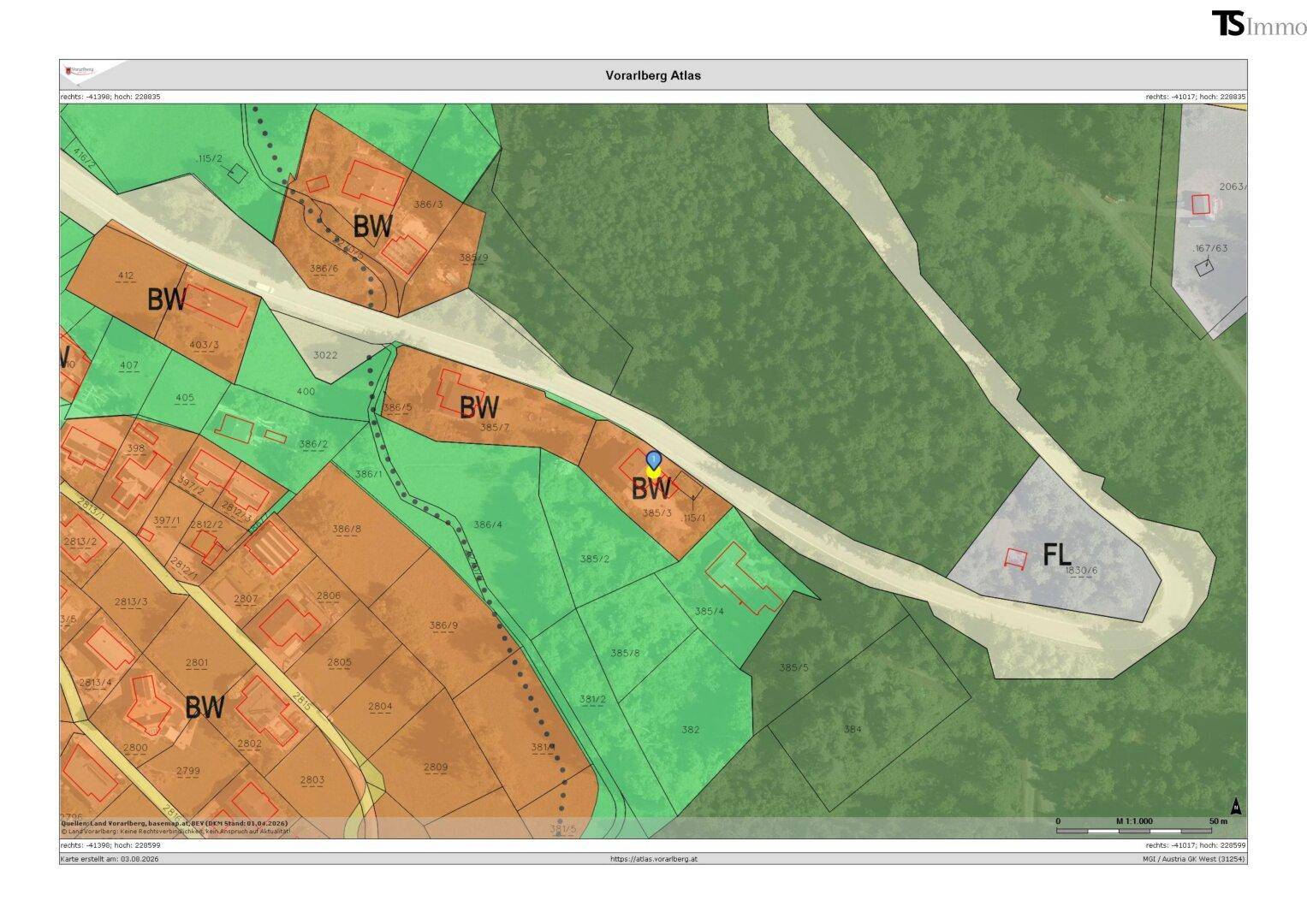
Task: Select parcel number 386/3
Action: (428, 204)
